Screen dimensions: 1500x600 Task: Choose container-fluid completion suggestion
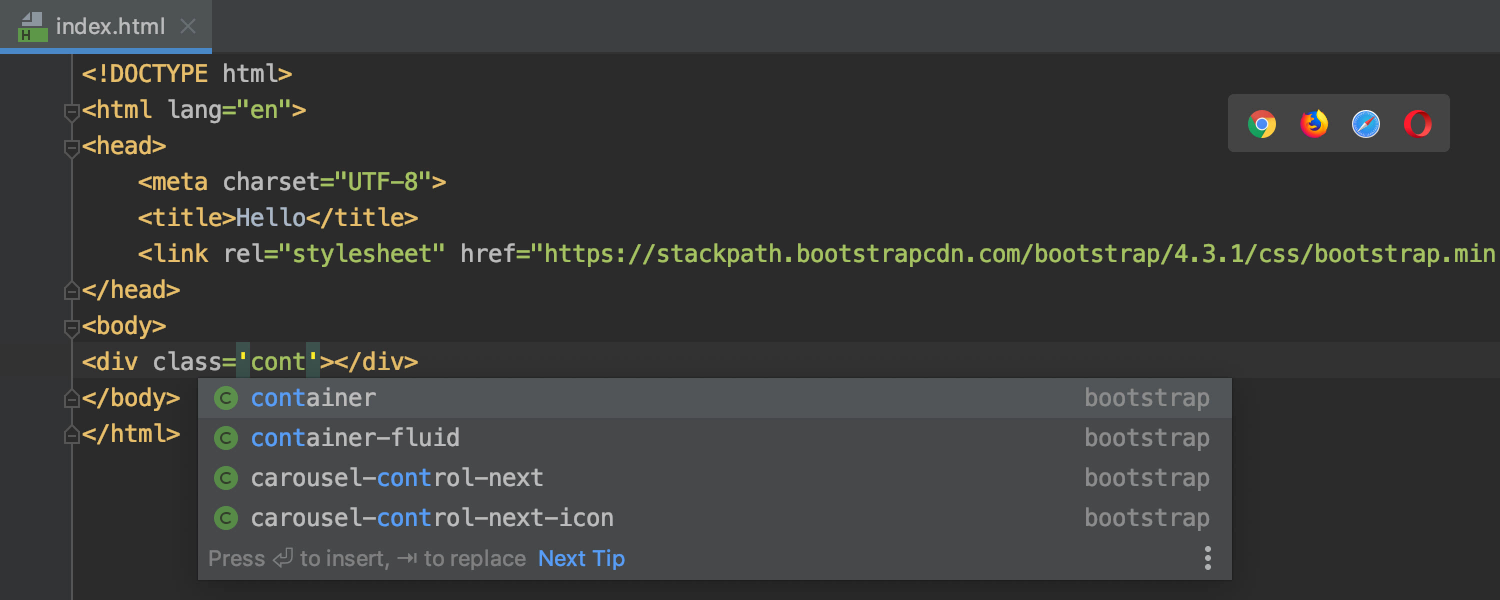pyautogui.click(x=355, y=438)
